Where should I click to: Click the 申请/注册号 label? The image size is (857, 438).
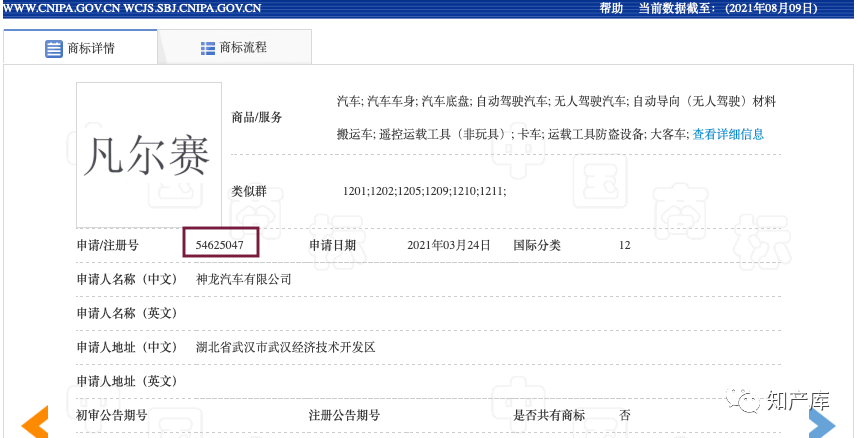coord(108,246)
